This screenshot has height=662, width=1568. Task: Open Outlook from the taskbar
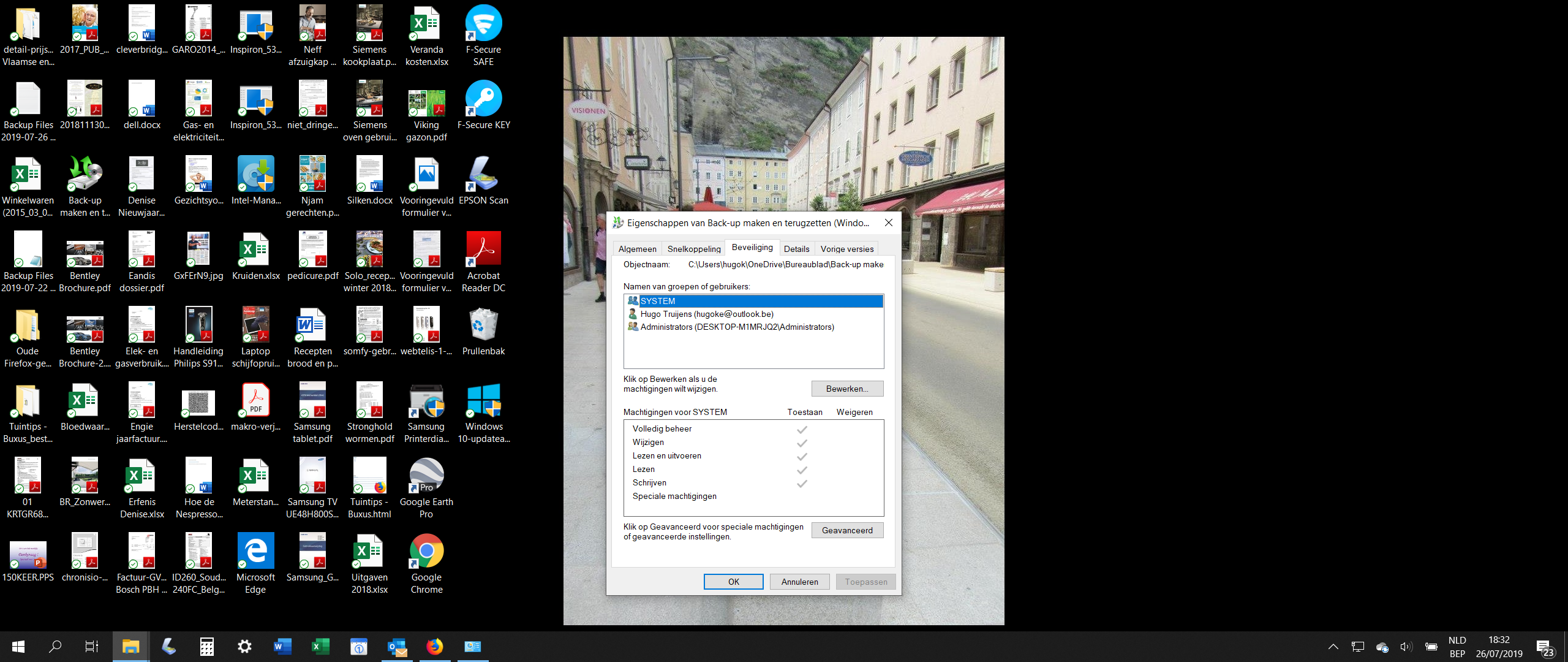tap(397, 647)
